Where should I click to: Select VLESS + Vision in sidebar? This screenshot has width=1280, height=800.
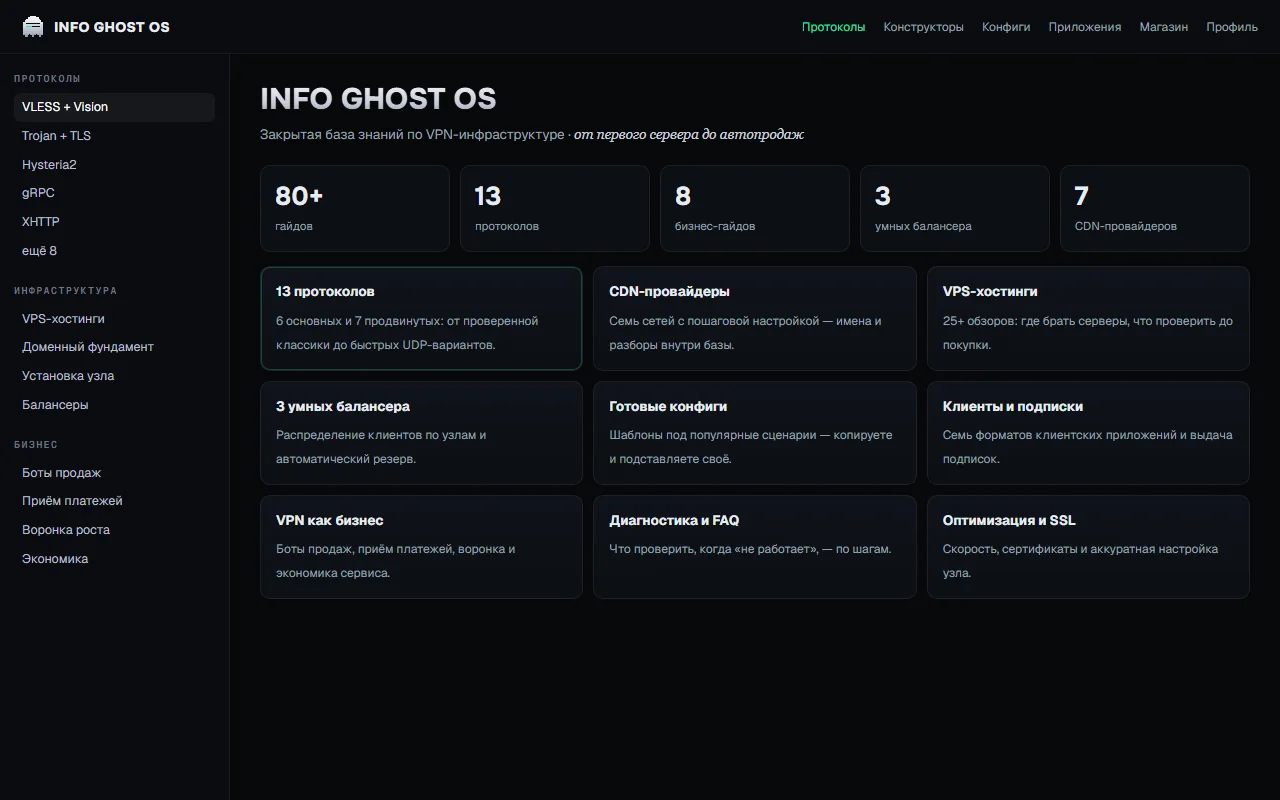click(114, 107)
